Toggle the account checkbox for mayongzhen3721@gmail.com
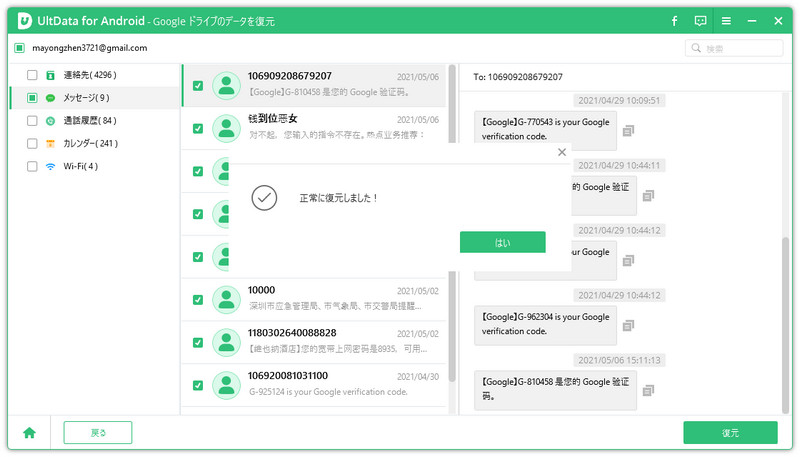The width and height of the screenshot is (800, 457). coord(19,48)
